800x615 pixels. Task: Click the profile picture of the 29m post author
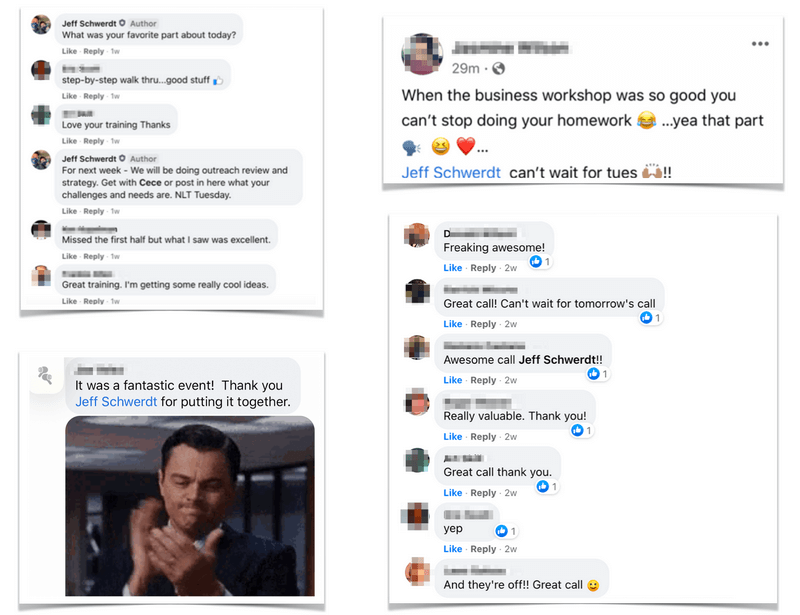422,54
